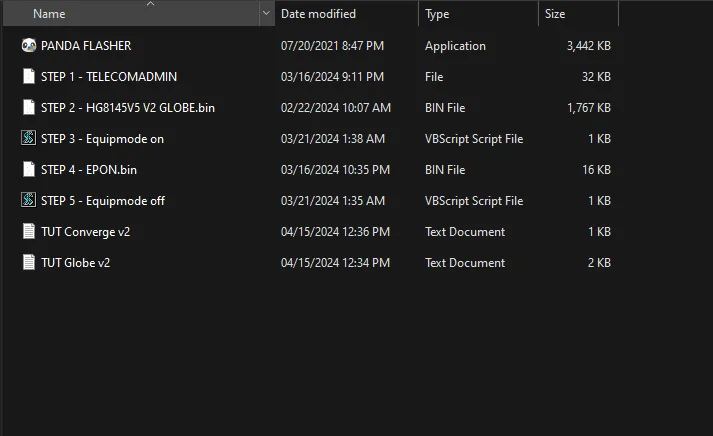Click the Application type cell
Viewport: 713px width, 436px height.
pos(455,46)
